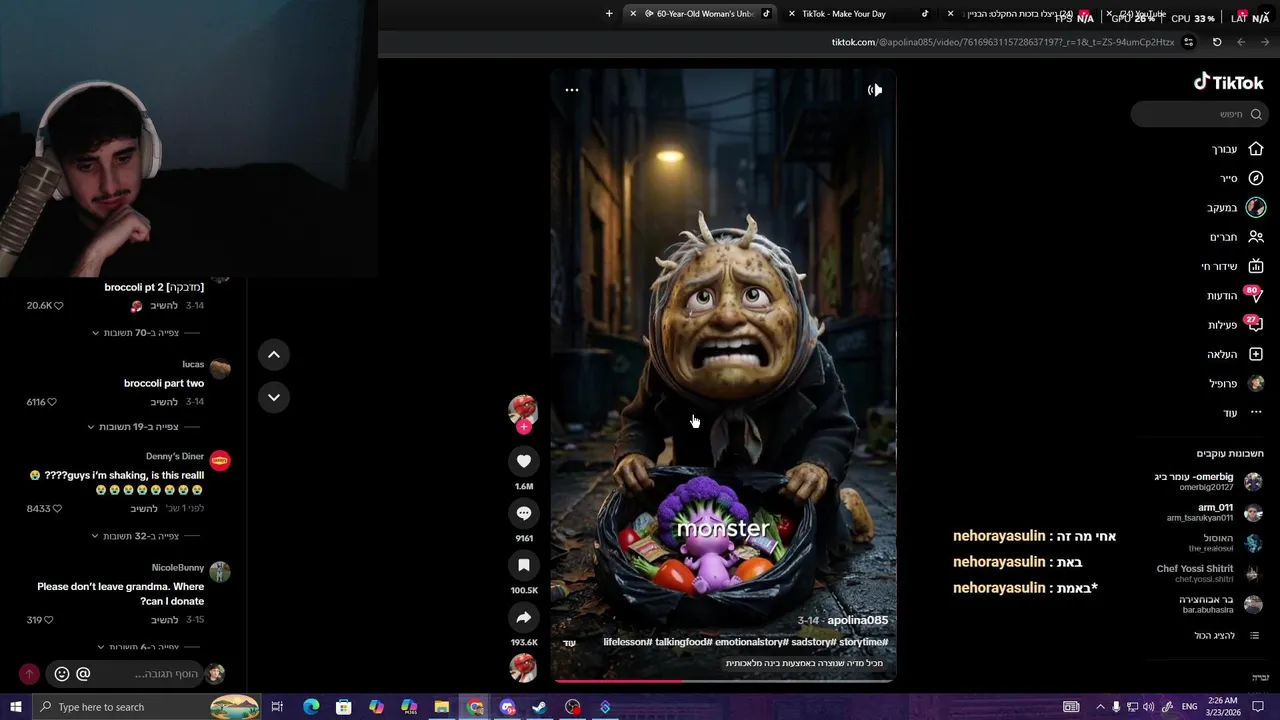The height and width of the screenshot is (720, 1280).
Task: Expand the 70 replies under broccoli pt 2
Action: point(142,332)
